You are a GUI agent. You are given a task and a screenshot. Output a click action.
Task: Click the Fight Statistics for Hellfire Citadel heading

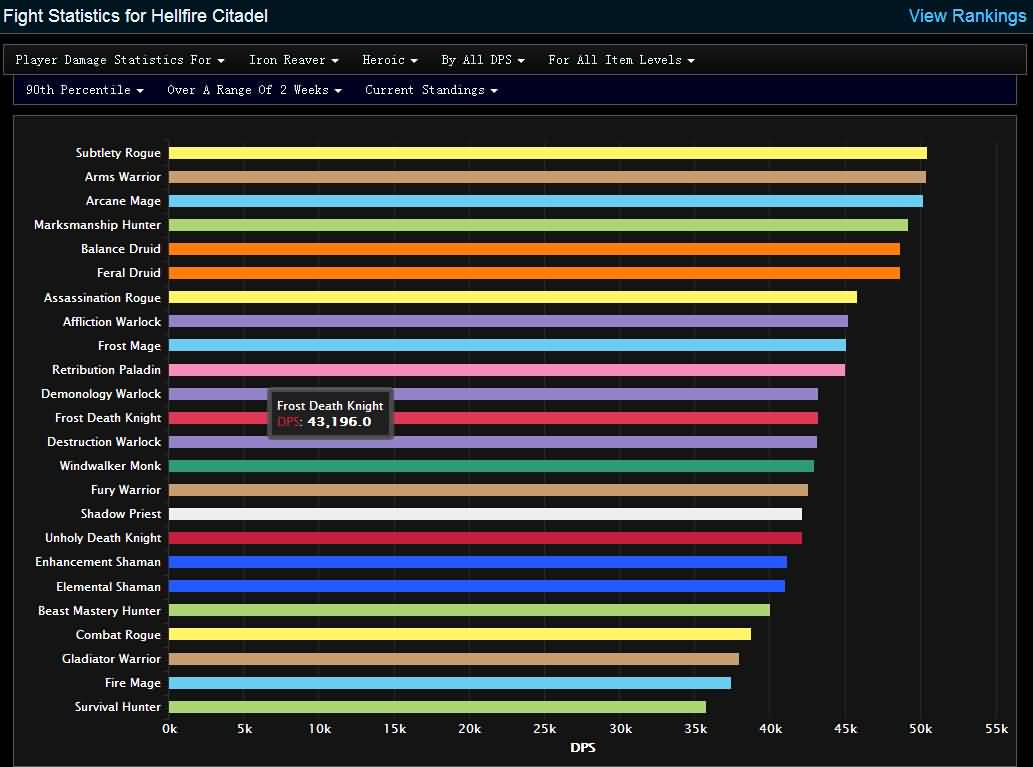click(136, 16)
